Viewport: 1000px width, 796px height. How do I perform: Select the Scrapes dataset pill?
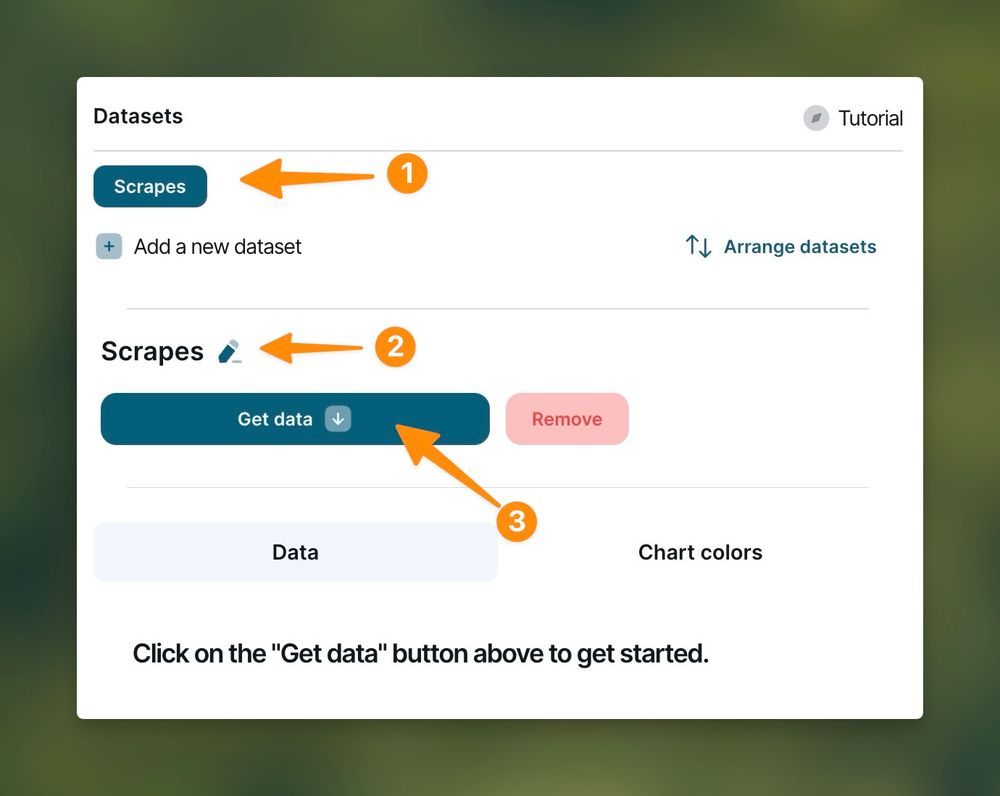(x=150, y=186)
